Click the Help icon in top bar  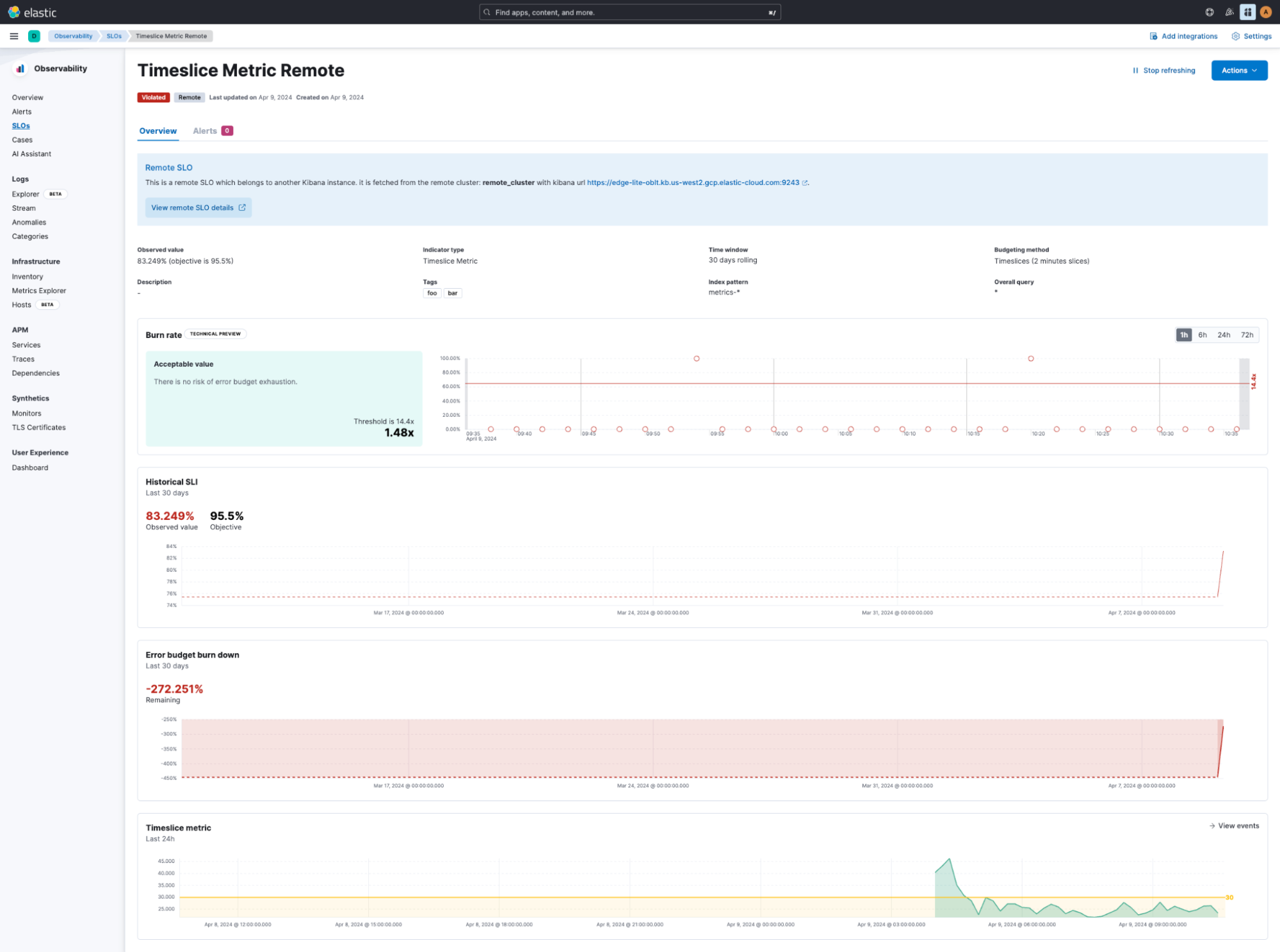(x=1210, y=12)
